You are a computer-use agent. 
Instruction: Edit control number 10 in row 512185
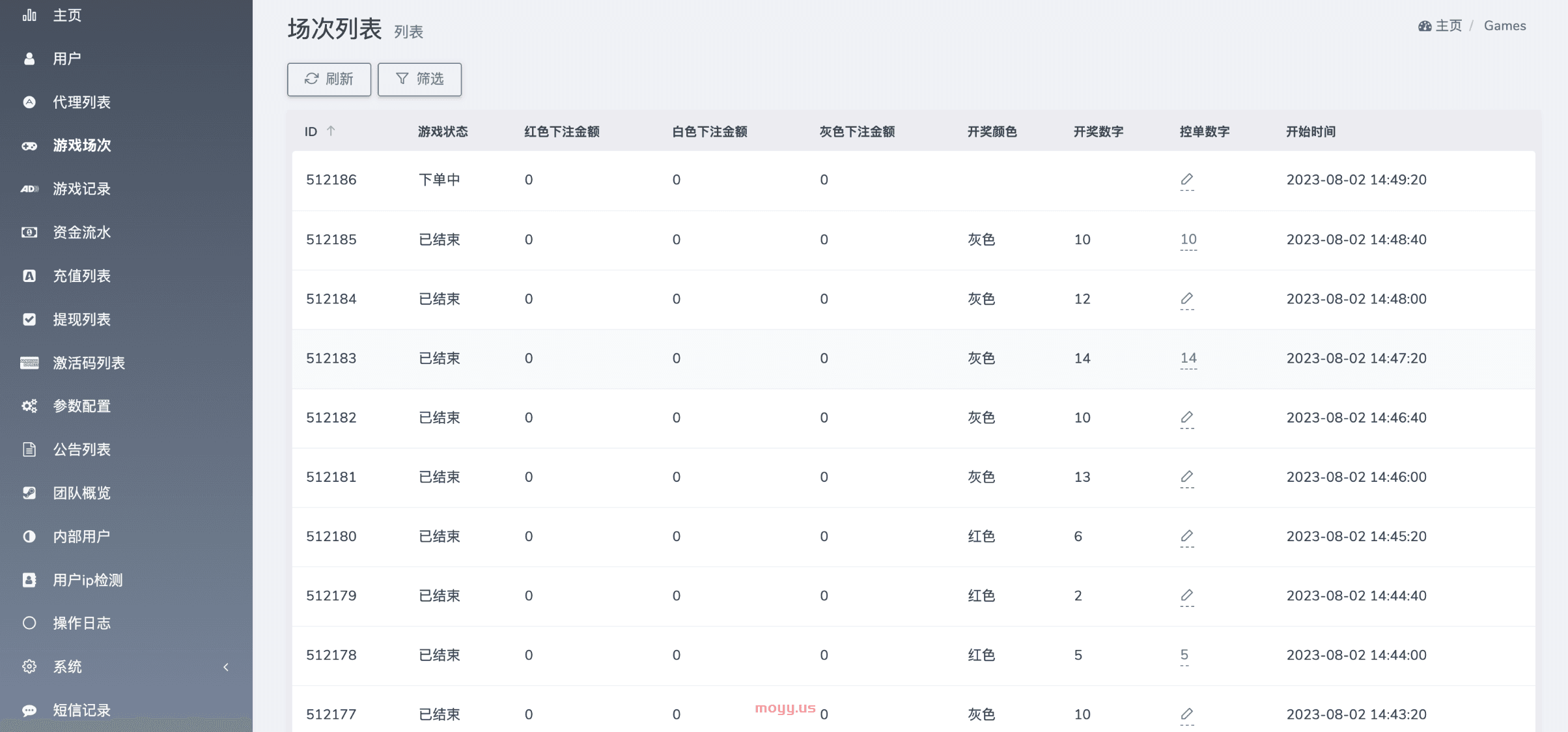pos(1188,239)
